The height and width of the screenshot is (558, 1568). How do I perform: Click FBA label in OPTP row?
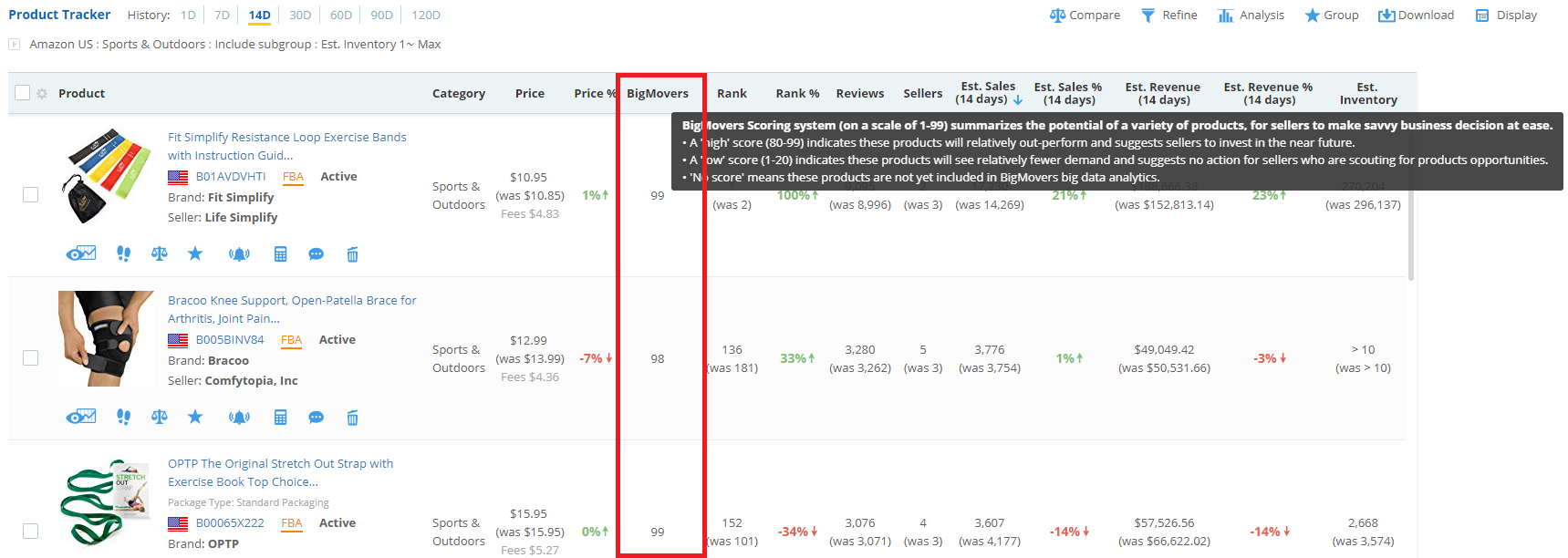point(292,523)
